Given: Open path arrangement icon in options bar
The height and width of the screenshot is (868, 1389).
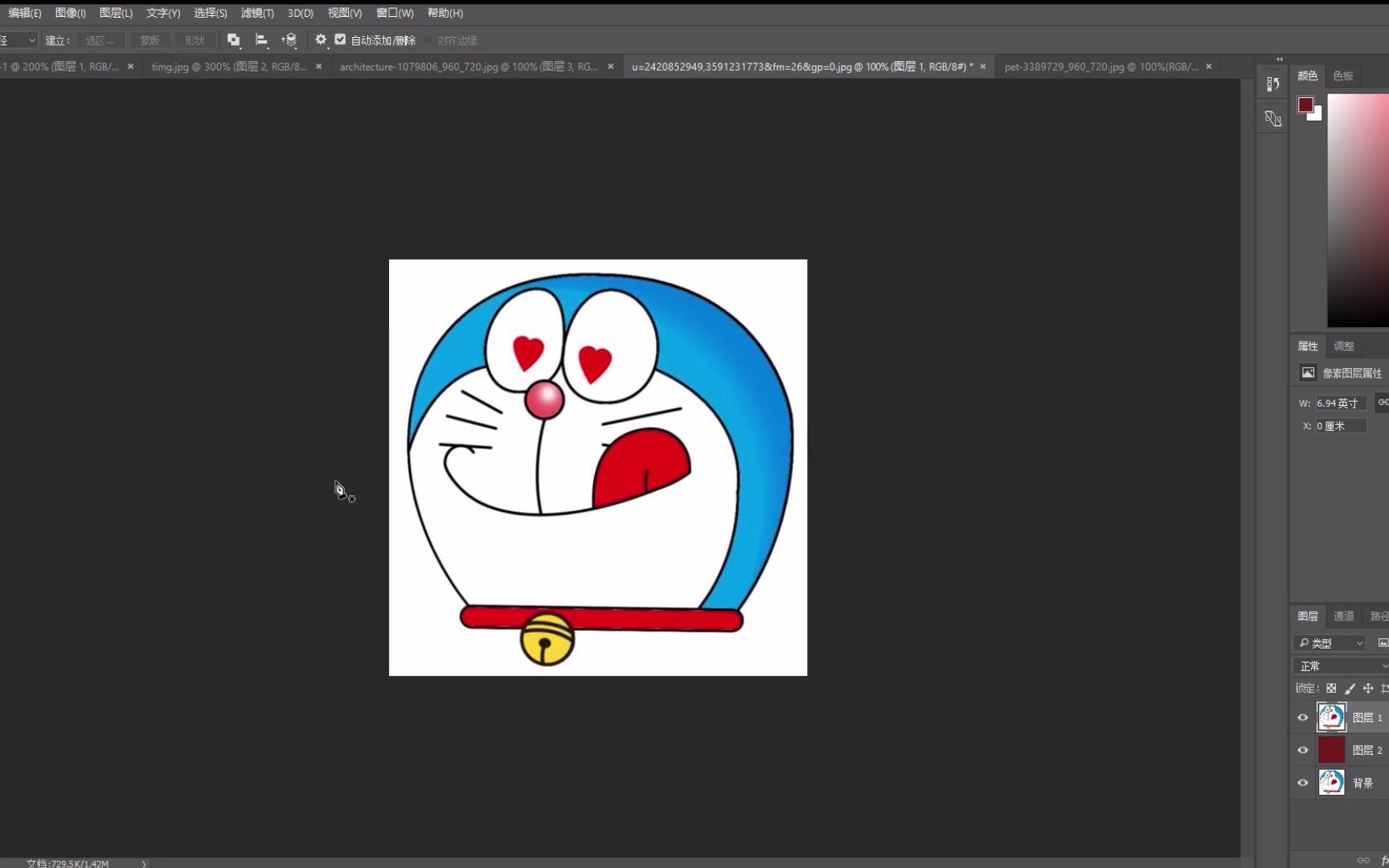Looking at the screenshot, I should 289,39.
